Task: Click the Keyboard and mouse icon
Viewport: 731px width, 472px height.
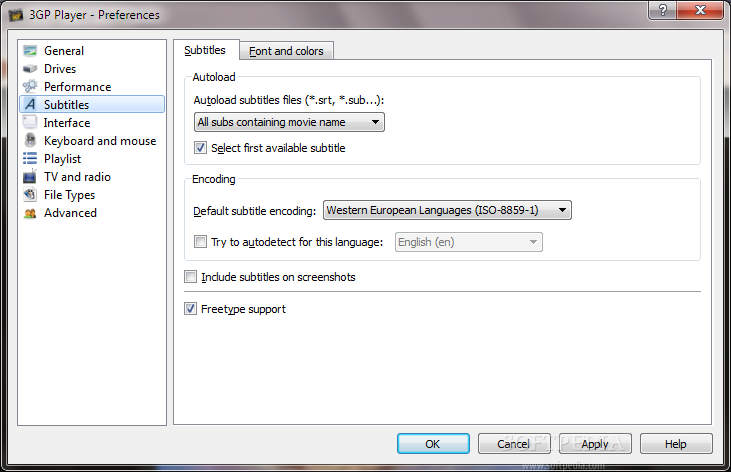Action: pos(30,140)
